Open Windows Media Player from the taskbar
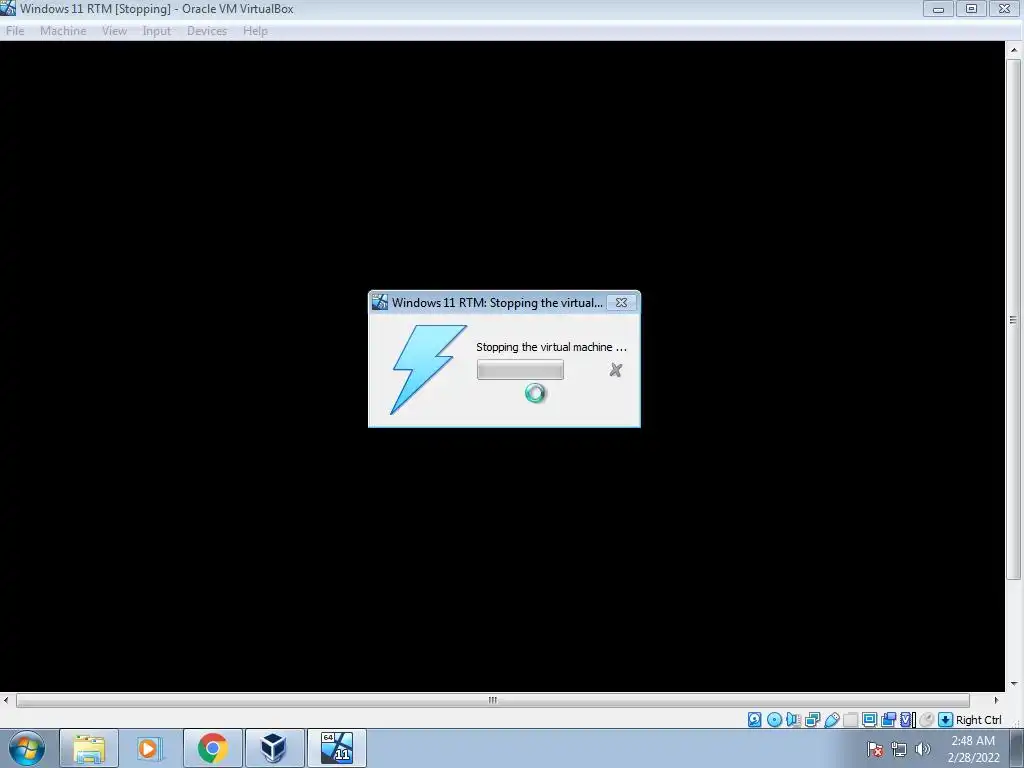This screenshot has height=768, width=1024. 150,748
